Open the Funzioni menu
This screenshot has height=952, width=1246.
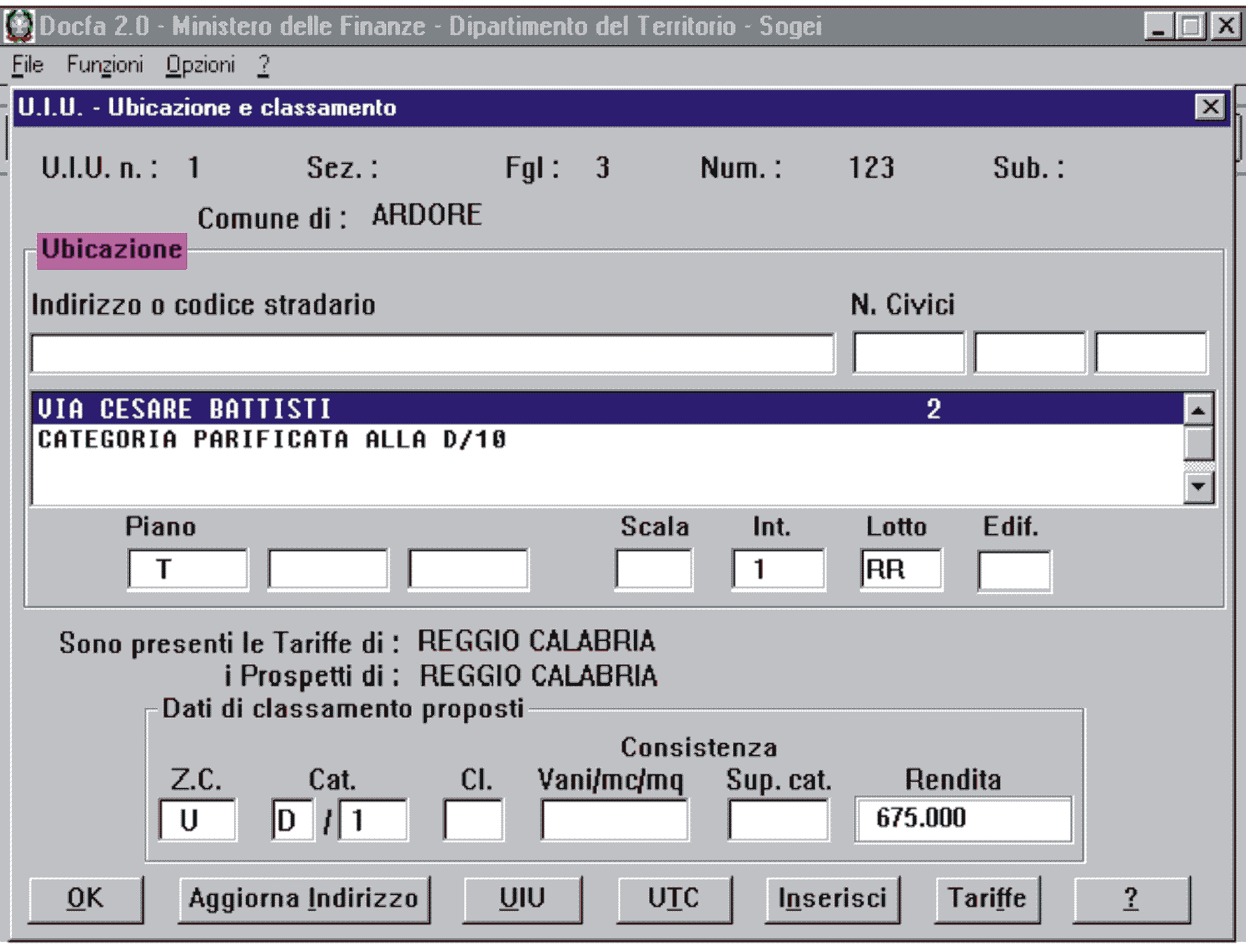[105, 64]
